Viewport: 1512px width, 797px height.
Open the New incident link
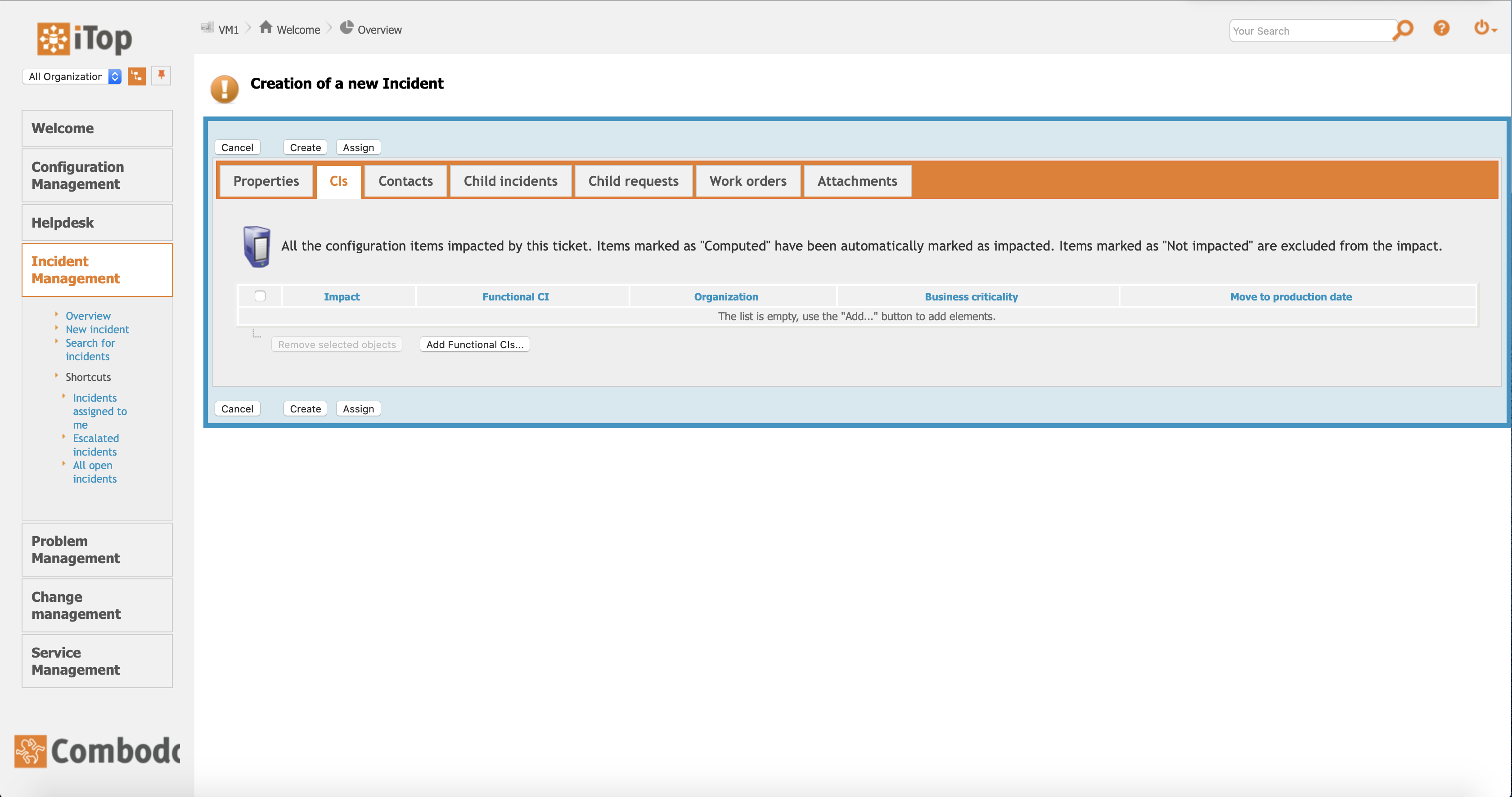[98, 330]
